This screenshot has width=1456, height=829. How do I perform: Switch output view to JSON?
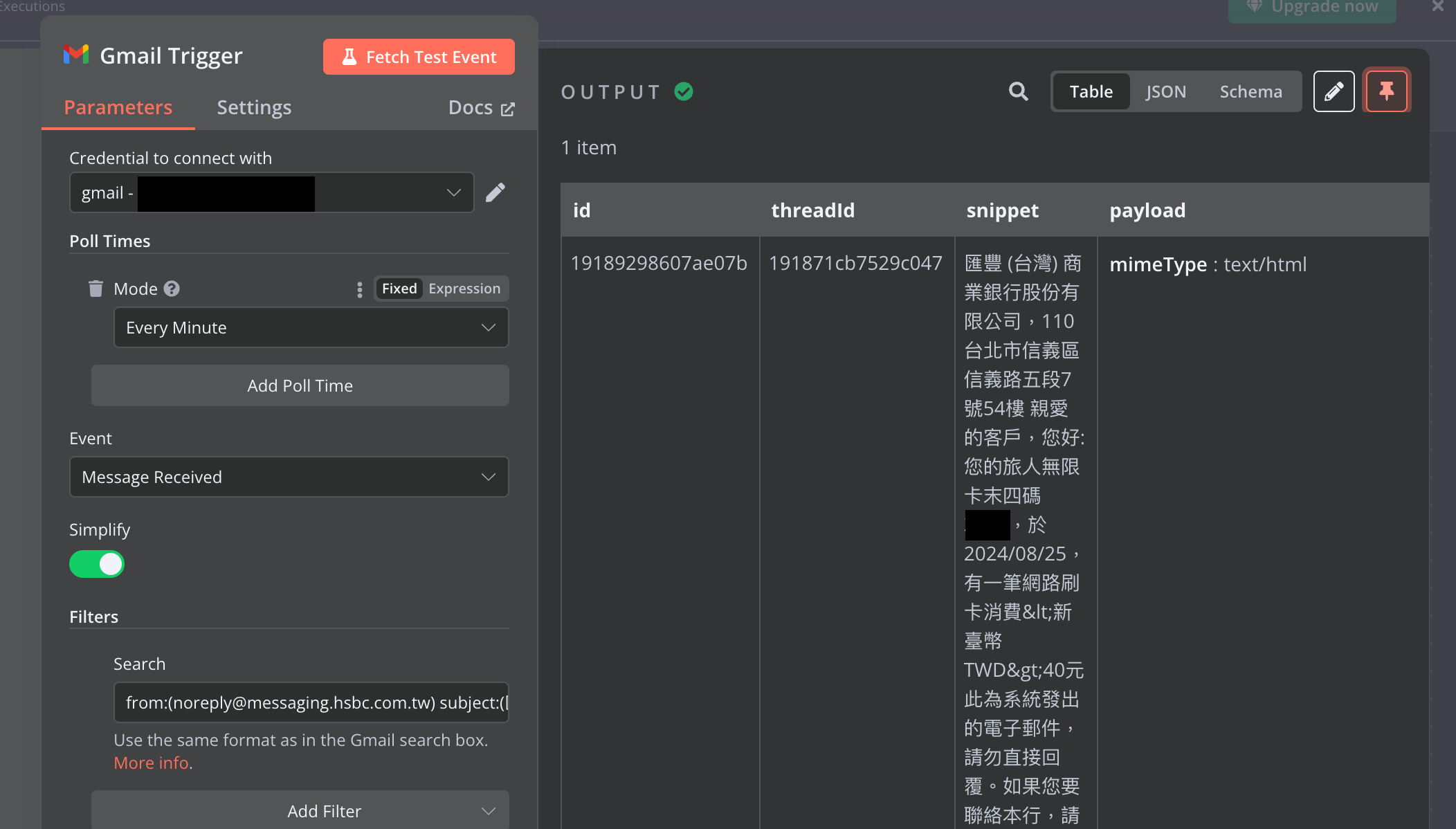(1166, 91)
